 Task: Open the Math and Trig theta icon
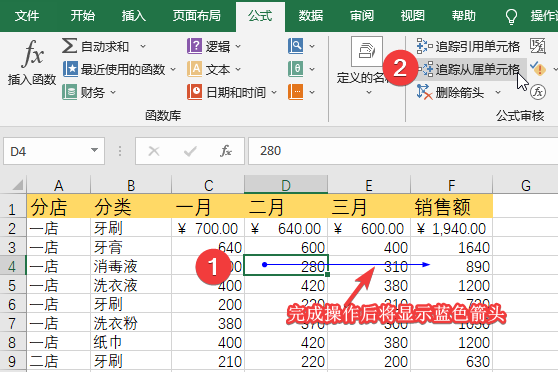[296, 69]
